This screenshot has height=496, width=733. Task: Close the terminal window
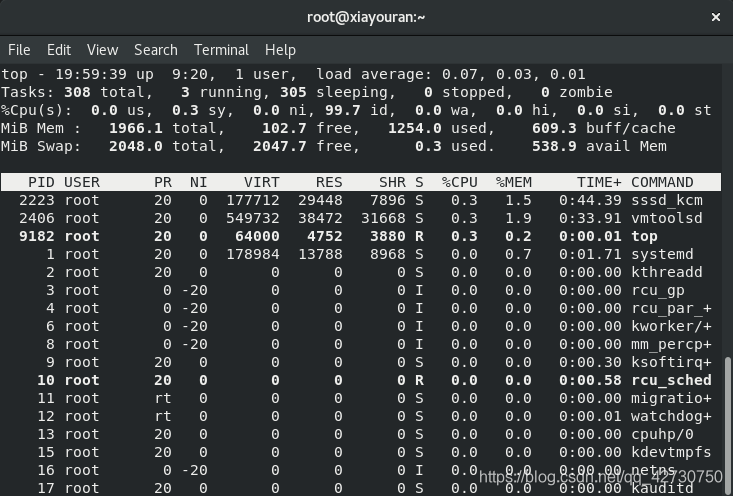[715, 17]
